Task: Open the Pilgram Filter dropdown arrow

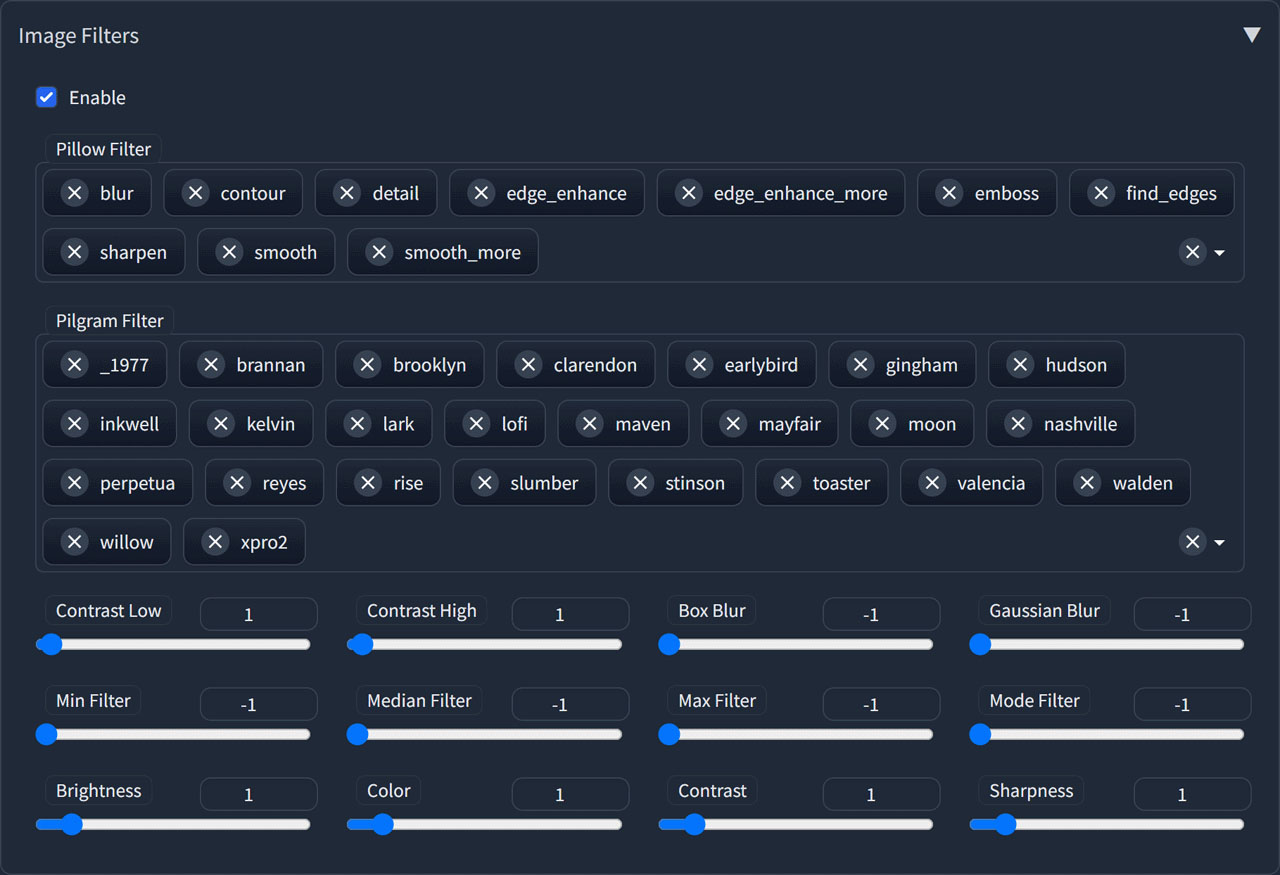Action: point(1218,541)
